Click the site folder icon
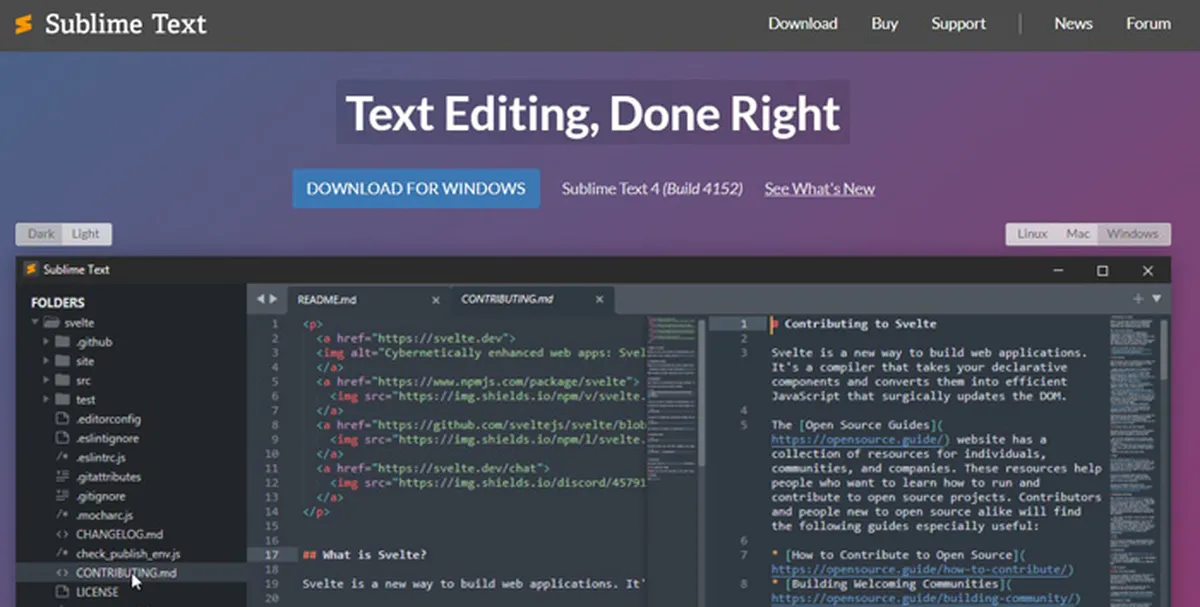This screenshot has width=1200, height=607. click(x=62, y=361)
